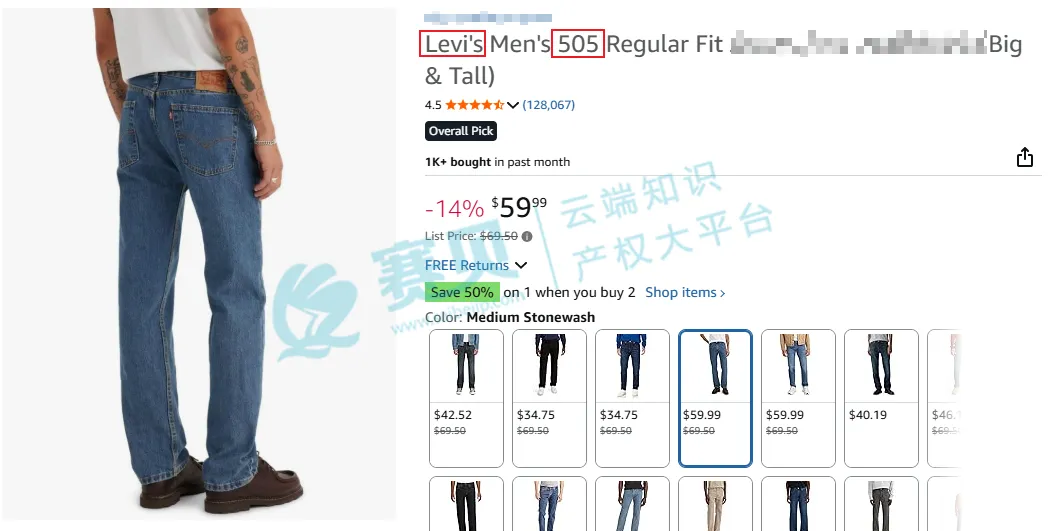
Task: Open the list price info icon
Action: pos(527,236)
